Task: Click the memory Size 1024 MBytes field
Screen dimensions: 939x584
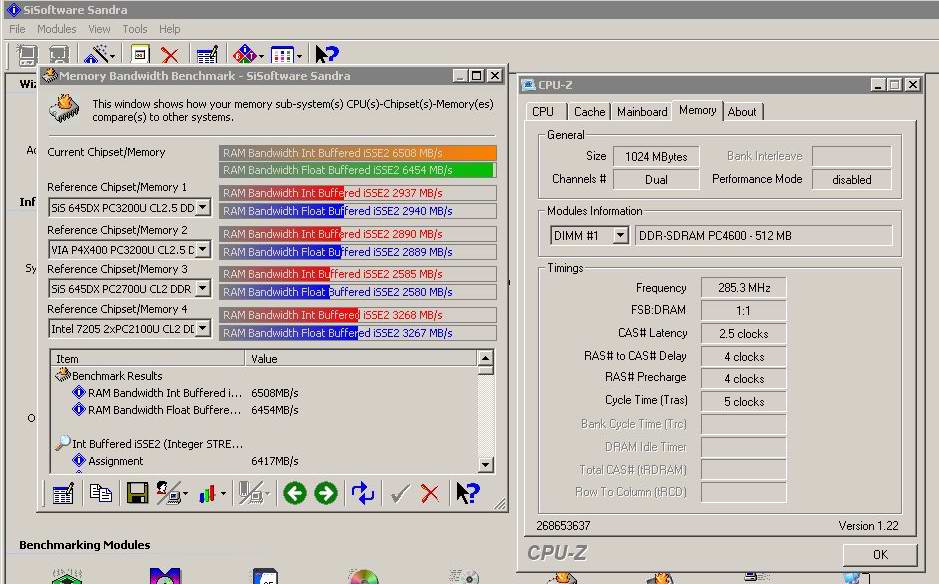Action: [656, 157]
